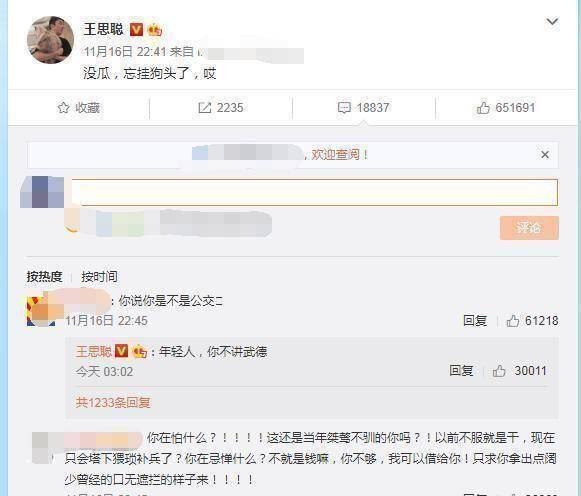This screenshot has width=581, height=496.
Task: Click 回复 on 王思聪's reply
Action: coord(461,370)
